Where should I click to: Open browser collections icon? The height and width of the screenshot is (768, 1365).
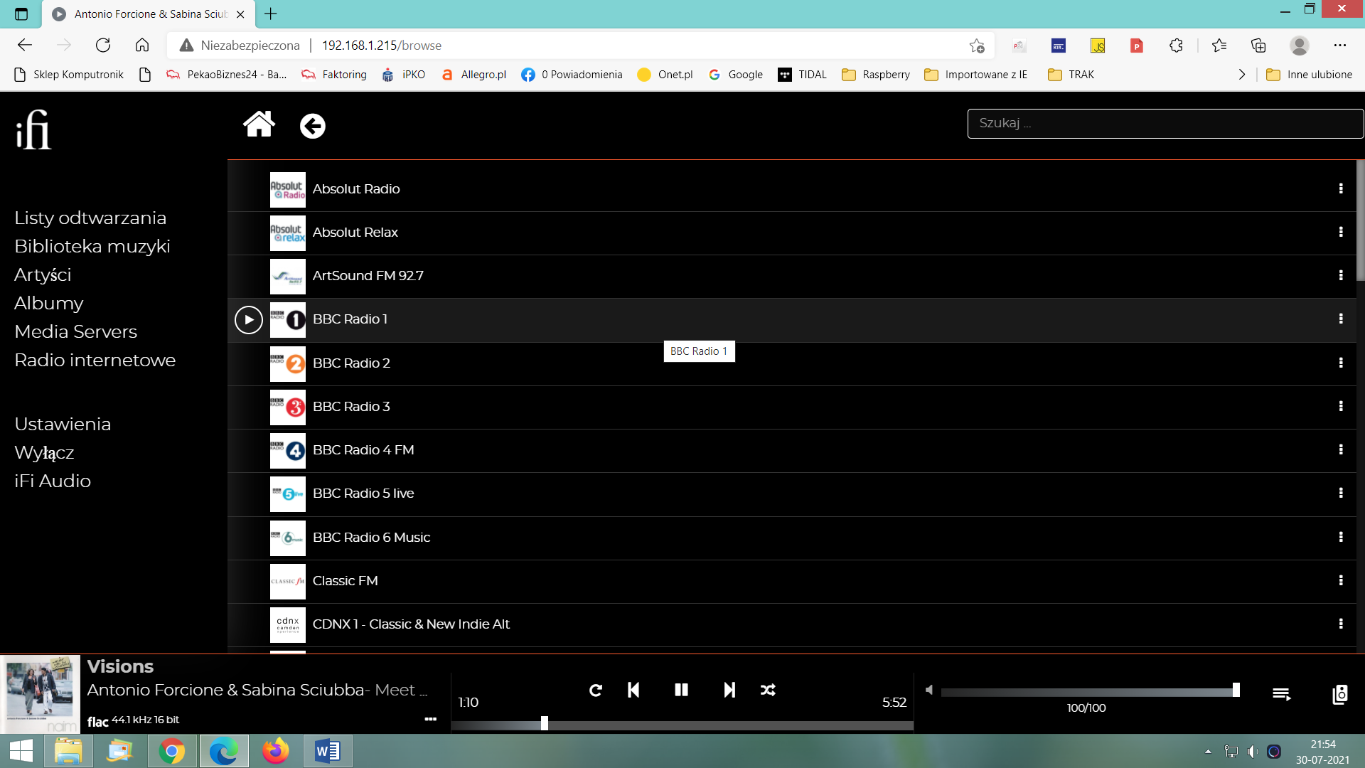click(1258, 45)
